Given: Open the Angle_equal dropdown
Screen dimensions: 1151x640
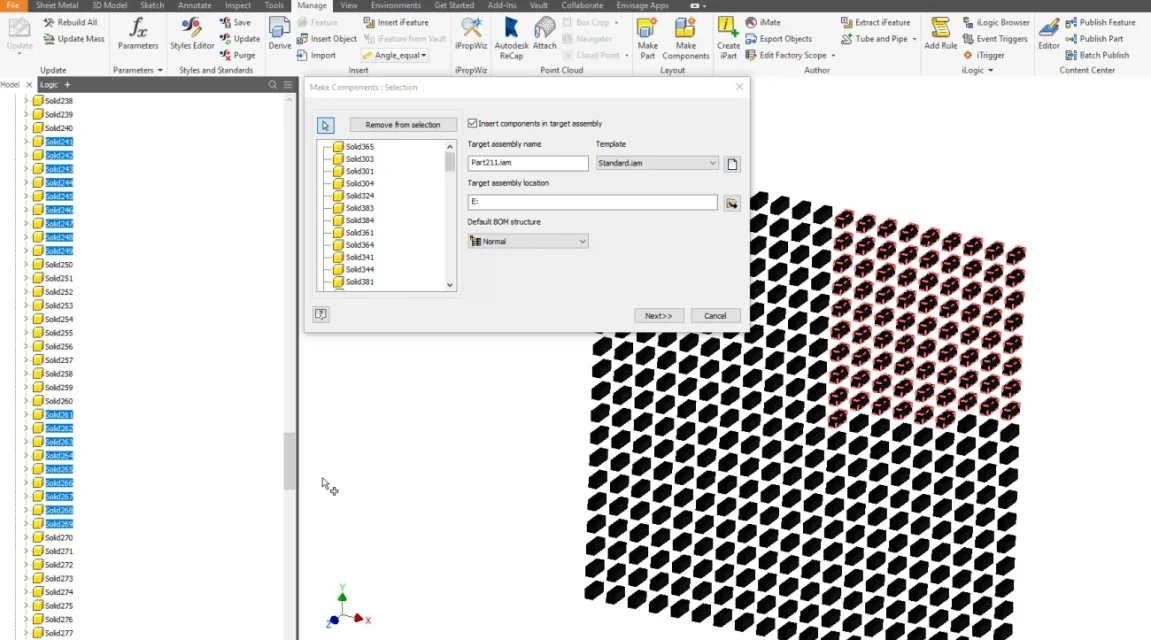Looking at the screenshot, I should (x=423, y=55).
